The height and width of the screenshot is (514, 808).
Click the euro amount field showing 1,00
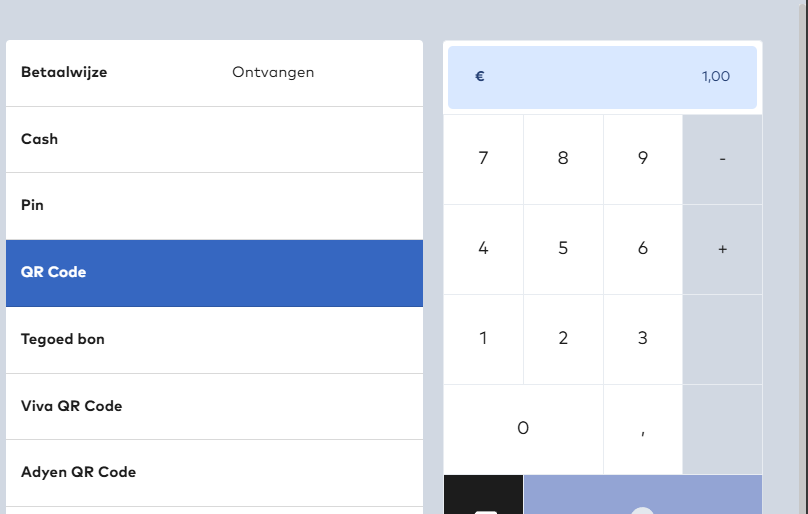point(602,77)
